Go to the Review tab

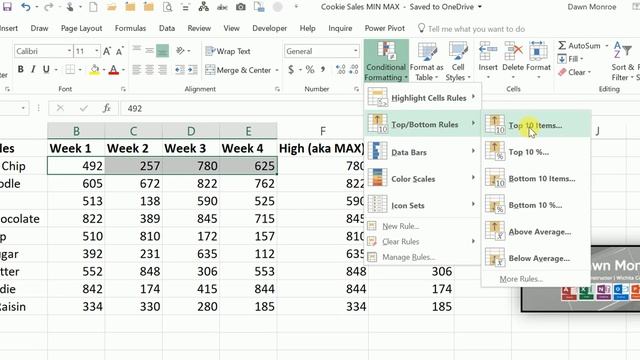199,28
